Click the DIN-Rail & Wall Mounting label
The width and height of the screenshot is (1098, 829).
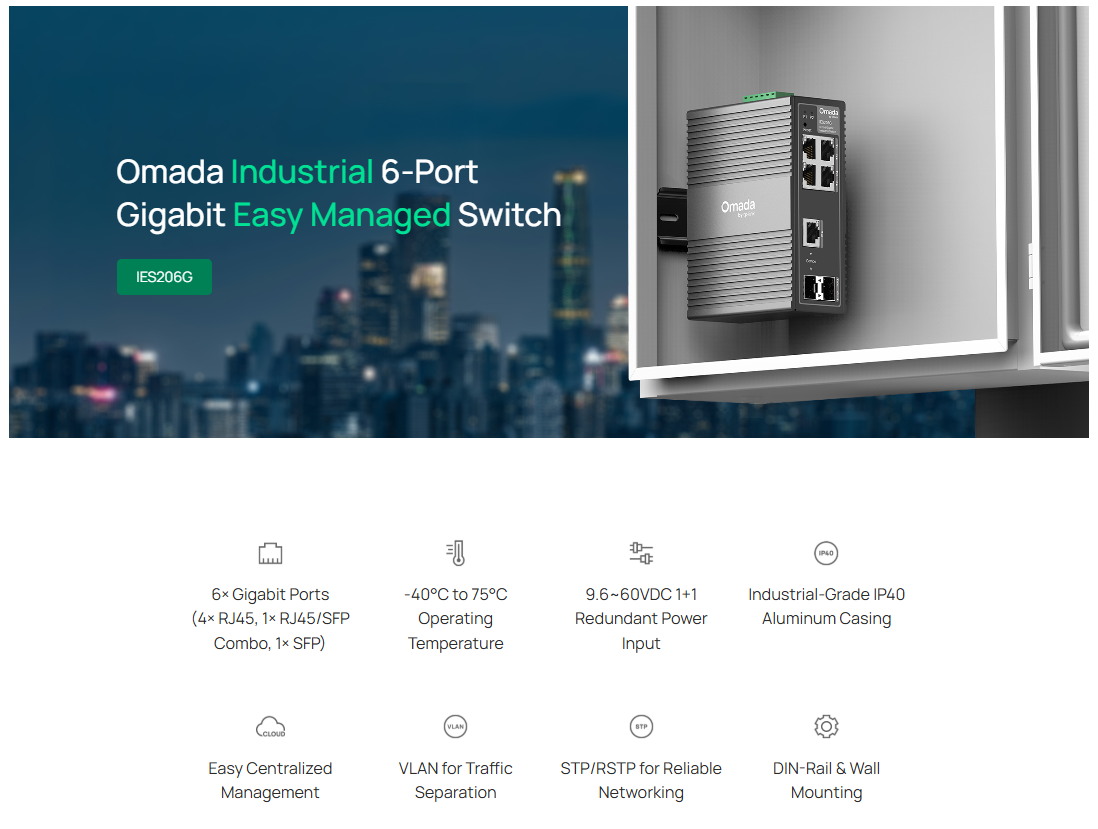point(826,780)
